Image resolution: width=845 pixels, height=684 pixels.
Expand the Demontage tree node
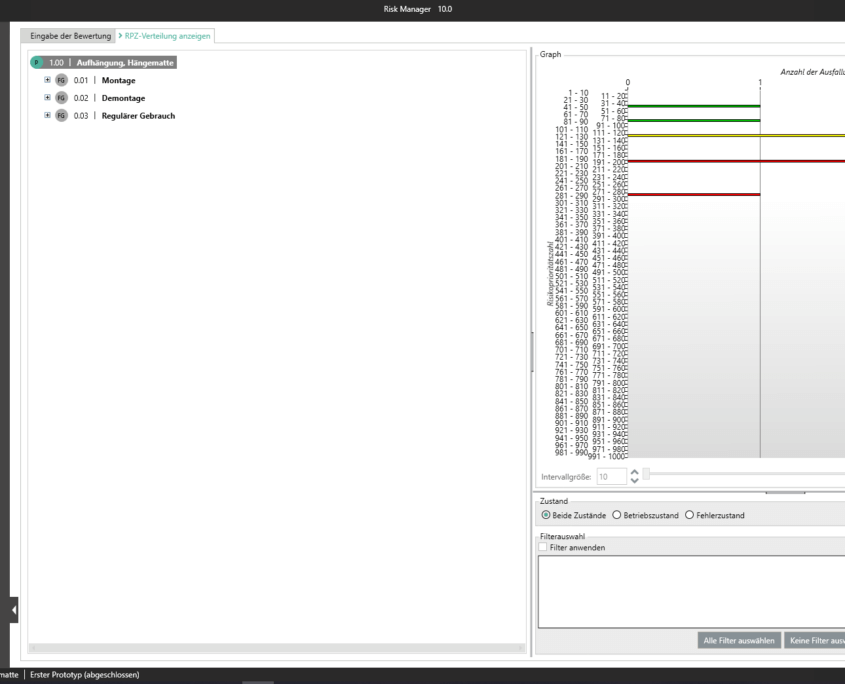coord(47,98)
